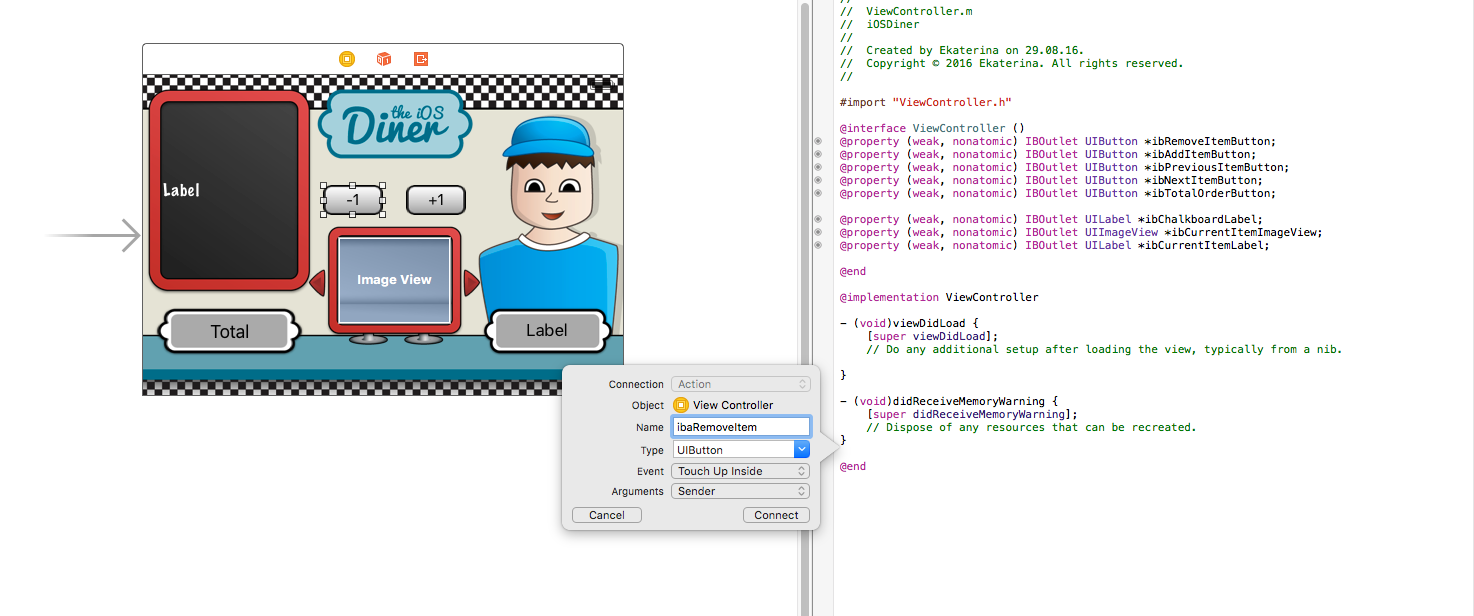
Task: Select the chalkboard Label on canvas
Action: (x=181, y=190)
